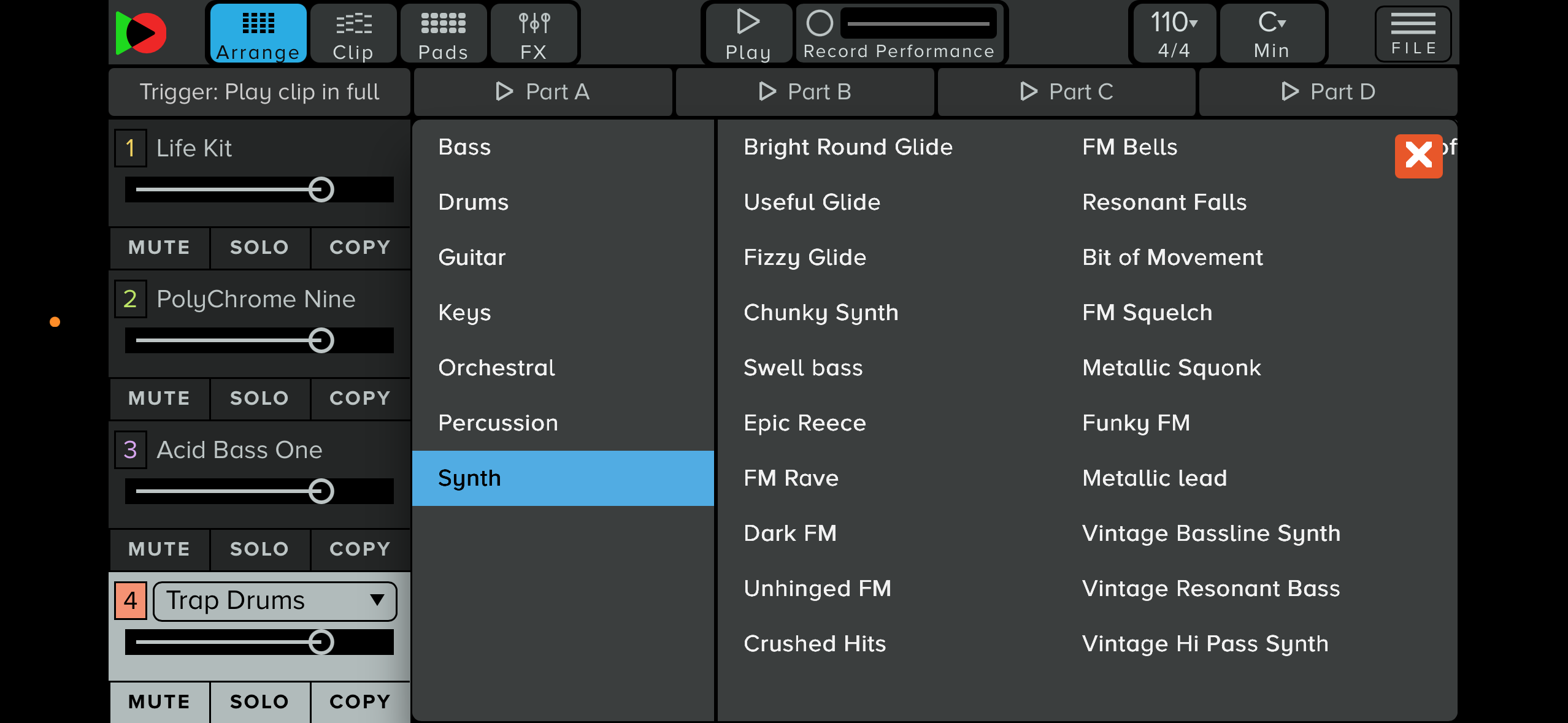The width and height of the screenshot is (1568, 723).
Task: Play Part A
Action: coord(543,92)
